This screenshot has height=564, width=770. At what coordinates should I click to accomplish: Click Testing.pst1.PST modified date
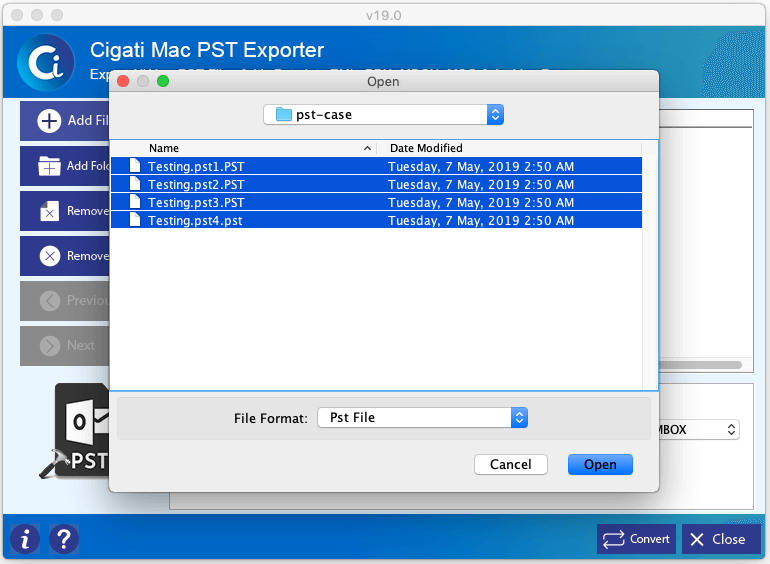(x=481, y=166)
